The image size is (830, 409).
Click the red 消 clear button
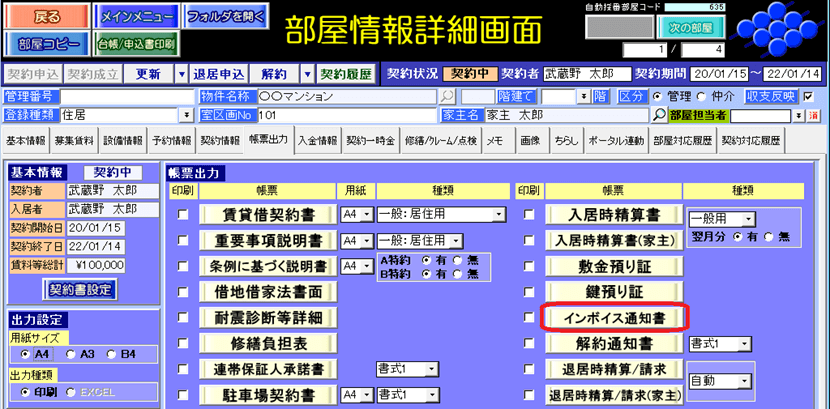click(x=815, y=116)
